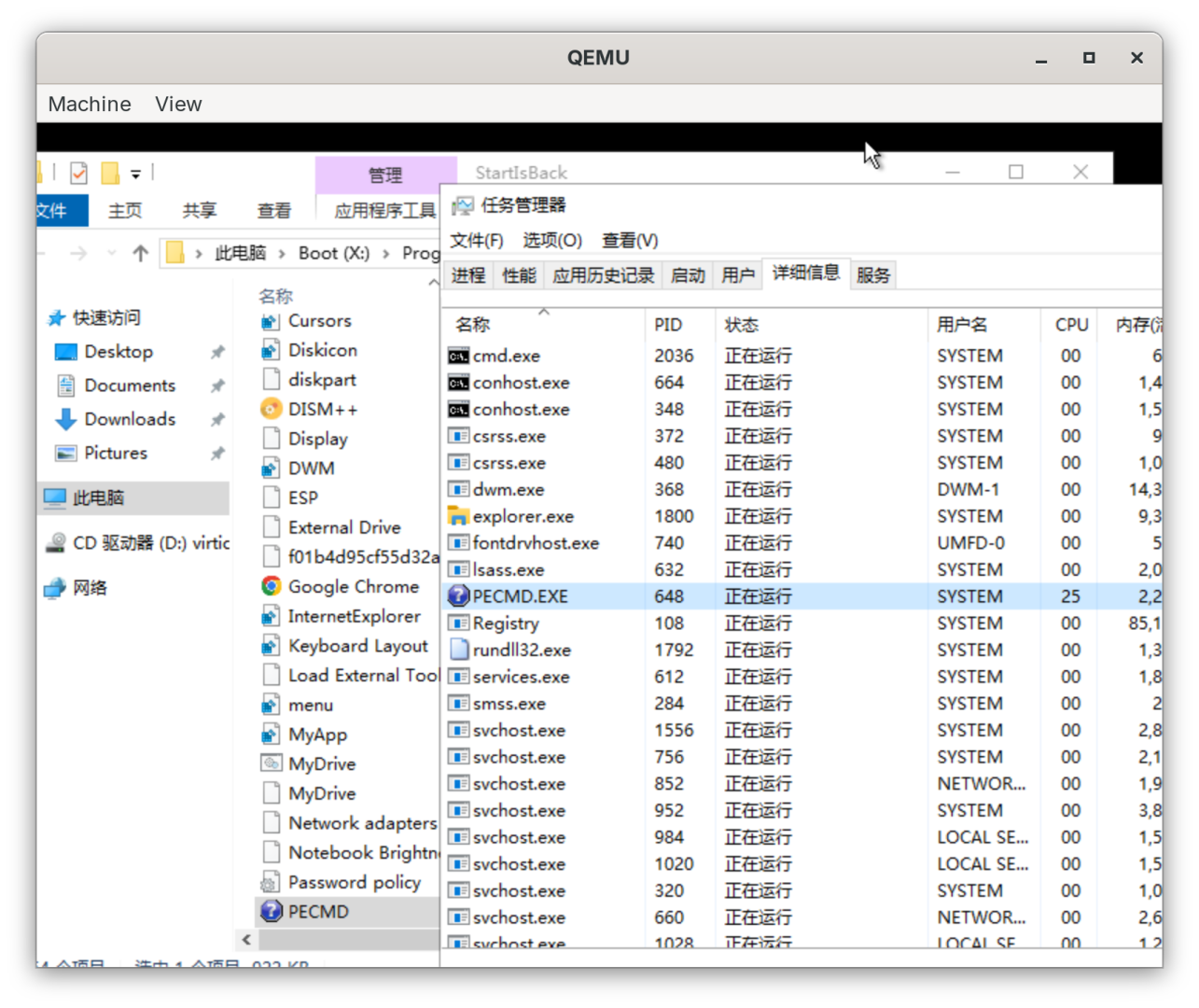This screenshot has width=1199, height=1008.
Task: Click the Up arrow navigation button
Action: tap(141, 253)
